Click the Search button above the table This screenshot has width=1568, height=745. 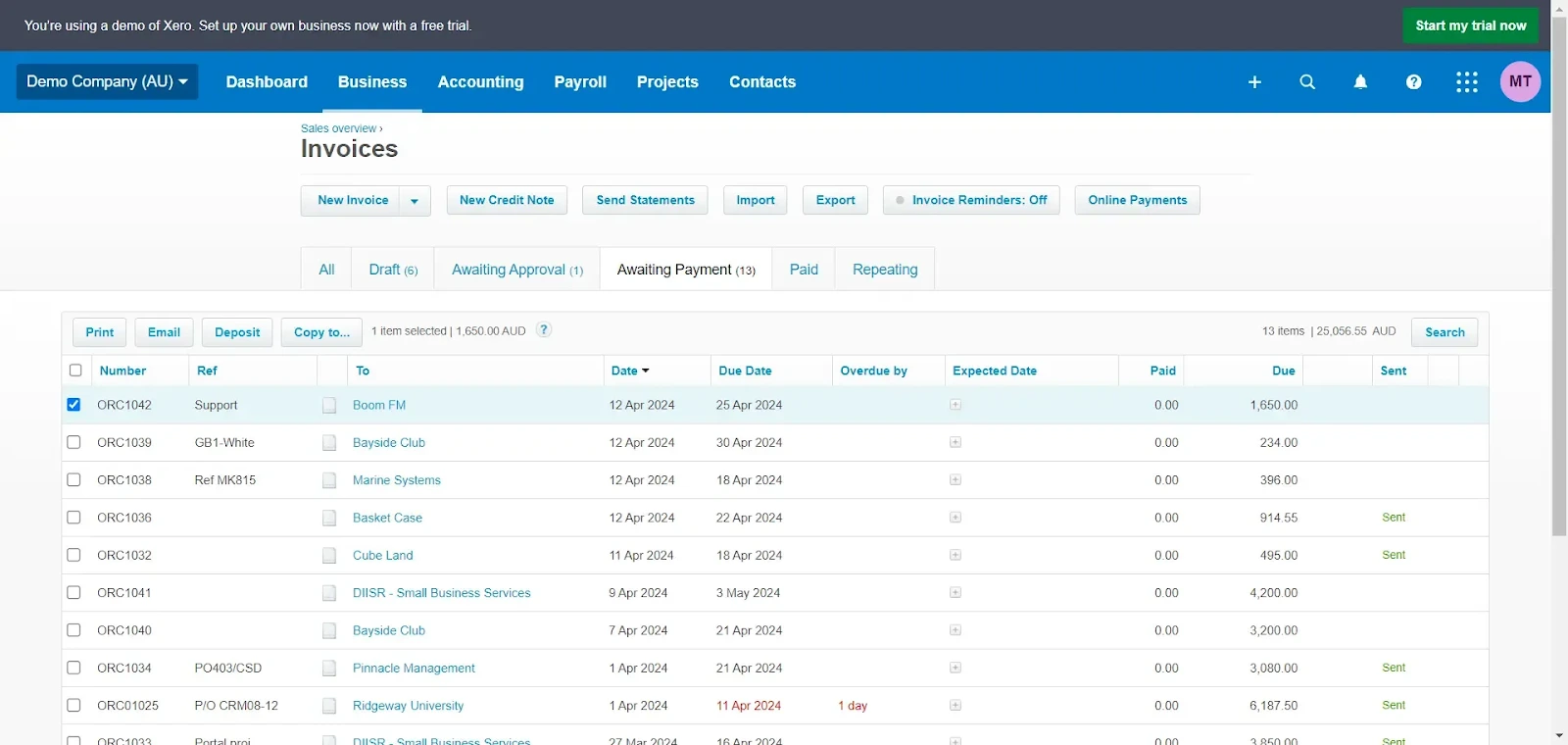(1445, 332)
